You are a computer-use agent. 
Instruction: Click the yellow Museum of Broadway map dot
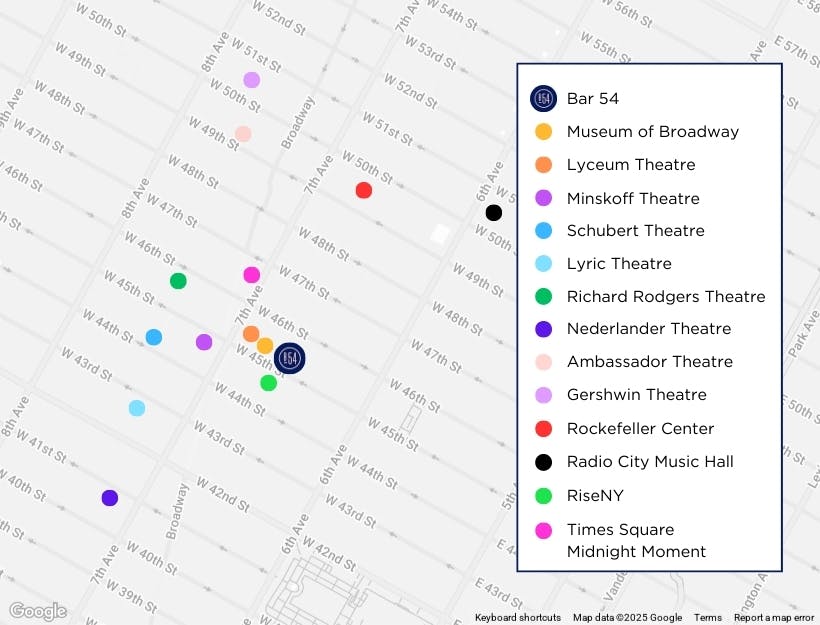click(265, 346)
